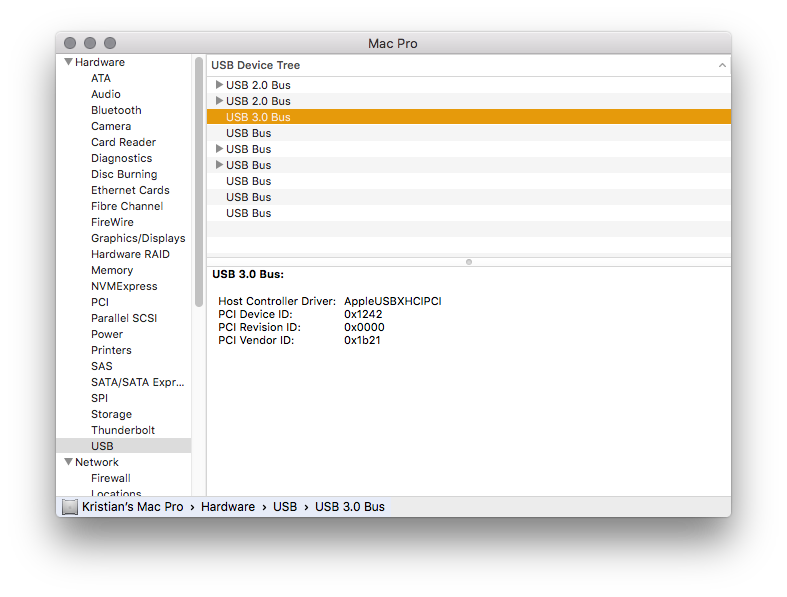Click USB in the path bar
Image resolution: width=787 pixels, height=597 pixels.
tap(285, 507)
